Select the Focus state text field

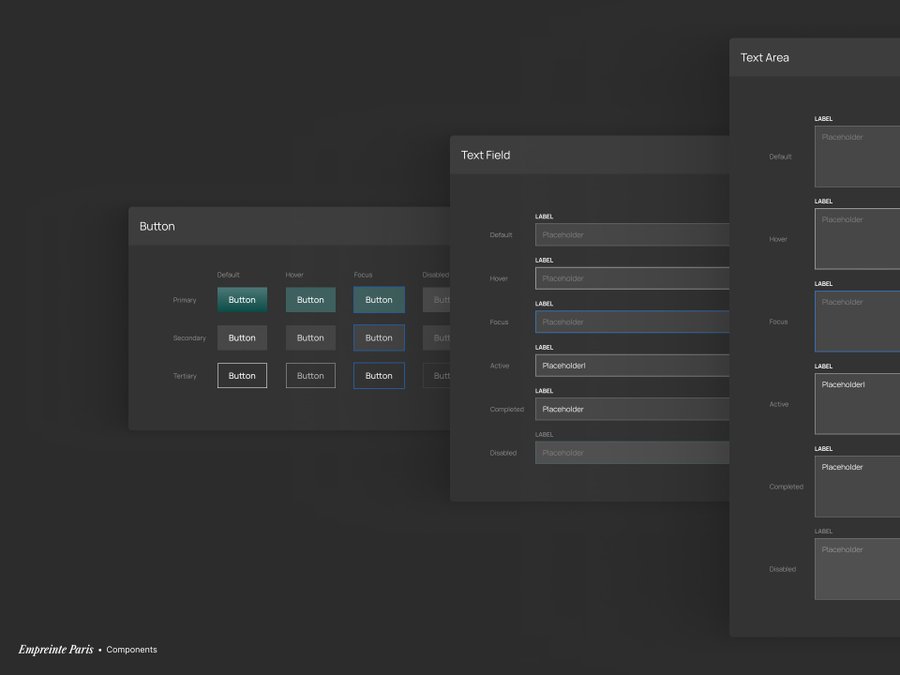click(x=632, y=322)
